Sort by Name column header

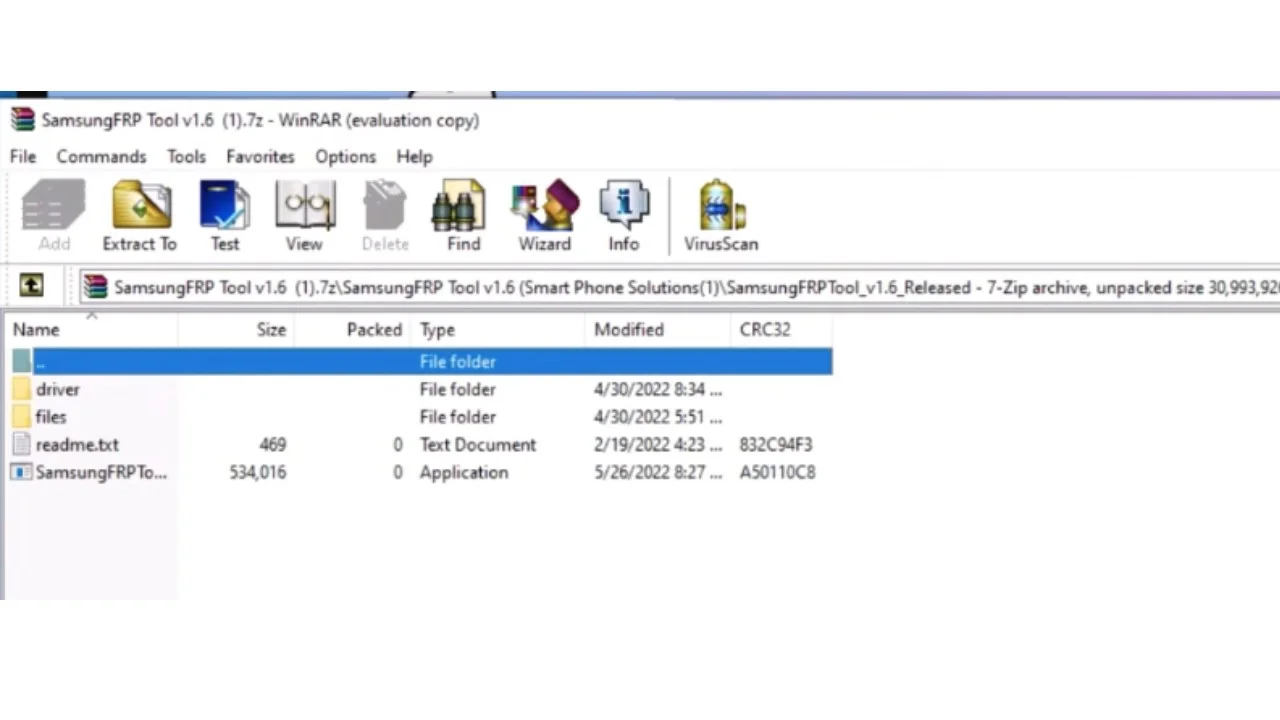pos(91,330)
